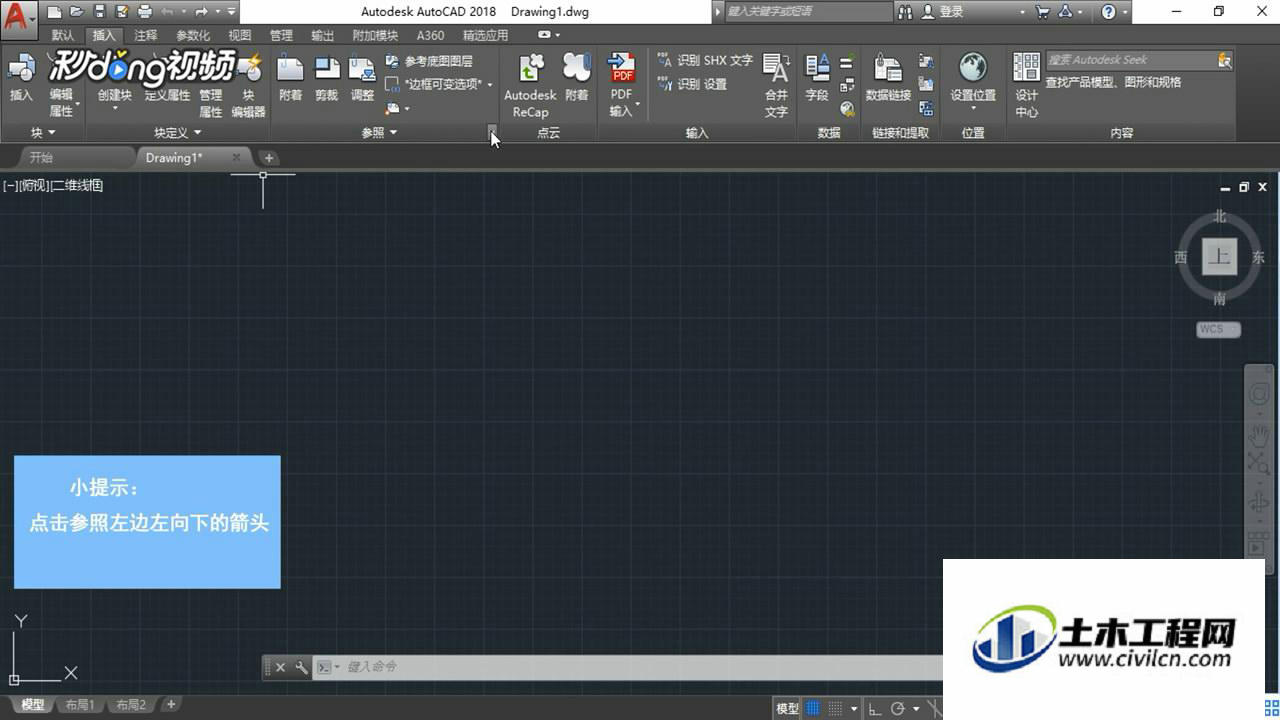Viewport: 1280px width, 720px height.
Task: Click the full navigation wheel icon
Action: coord(1259,393)
